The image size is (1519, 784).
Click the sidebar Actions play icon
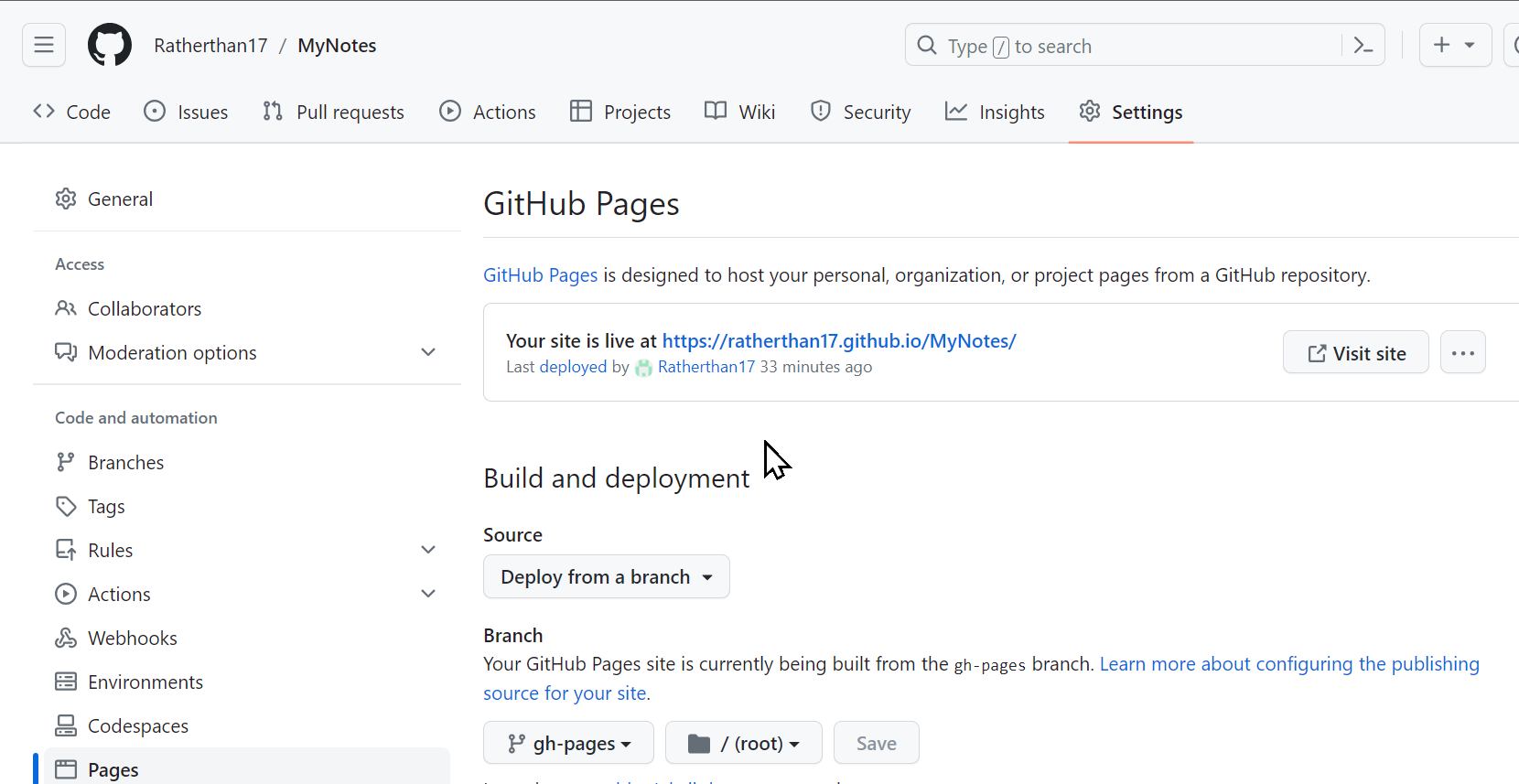(x=66, y=594)
